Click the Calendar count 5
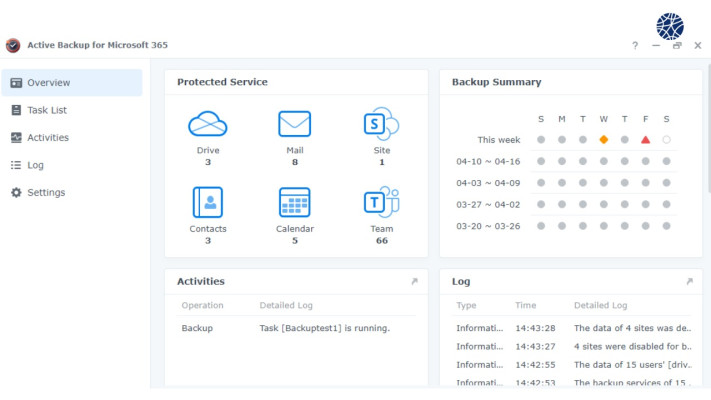 click(x=295, y=240)
